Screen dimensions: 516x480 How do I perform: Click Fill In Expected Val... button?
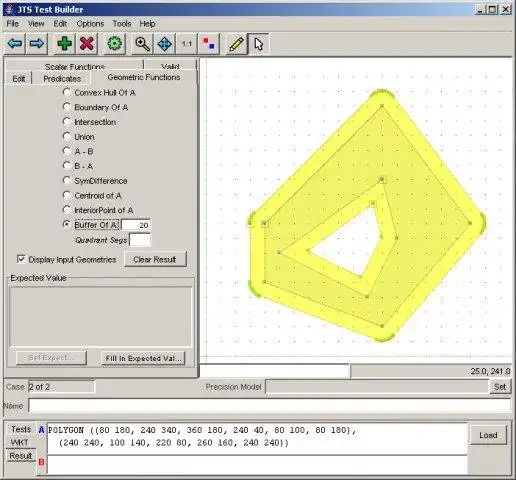pyautogui.click(x=143, y=358)
